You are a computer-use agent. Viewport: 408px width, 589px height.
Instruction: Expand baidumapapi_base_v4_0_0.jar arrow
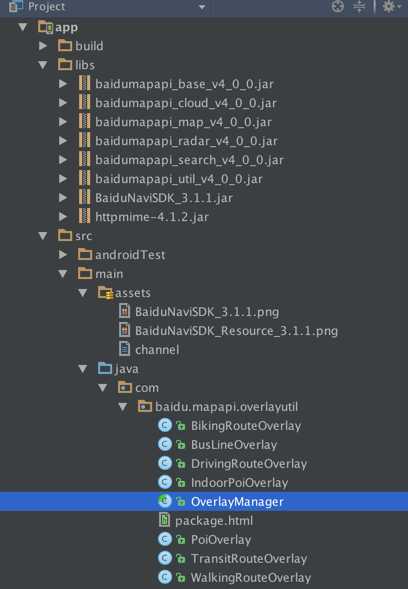tap(63, 84)
